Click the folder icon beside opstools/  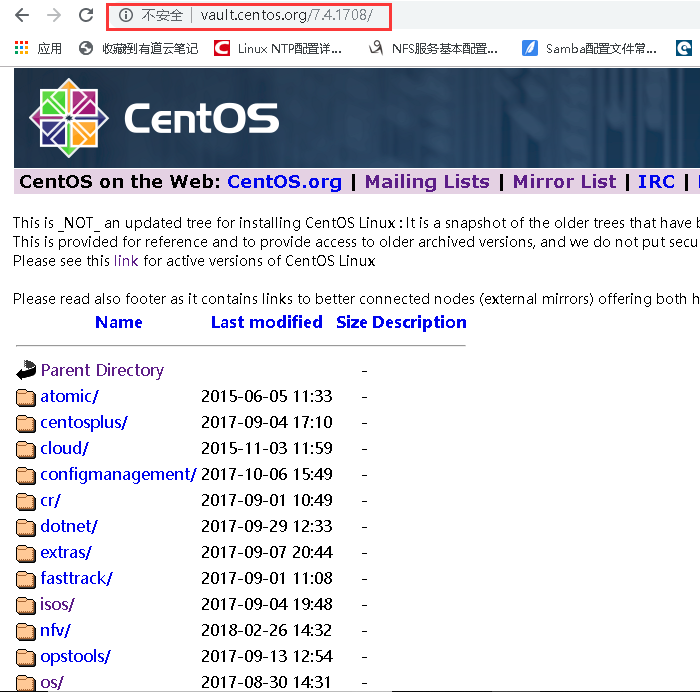26,658
